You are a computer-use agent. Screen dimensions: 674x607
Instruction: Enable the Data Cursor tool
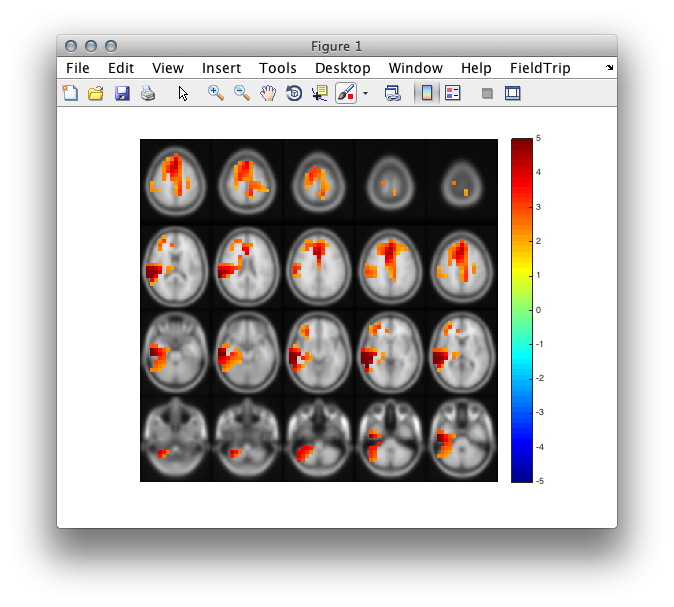320,93
